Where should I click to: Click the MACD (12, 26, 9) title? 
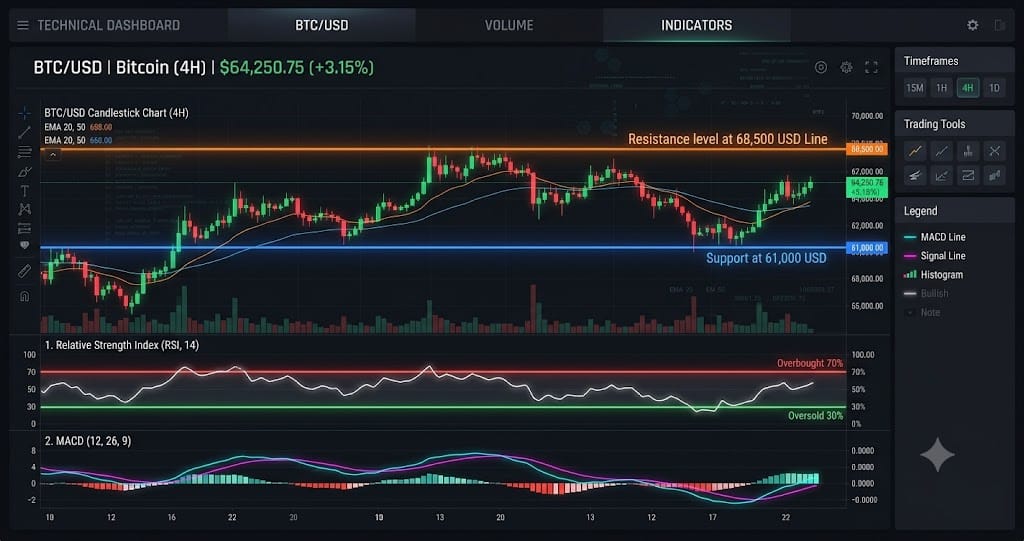88,441
